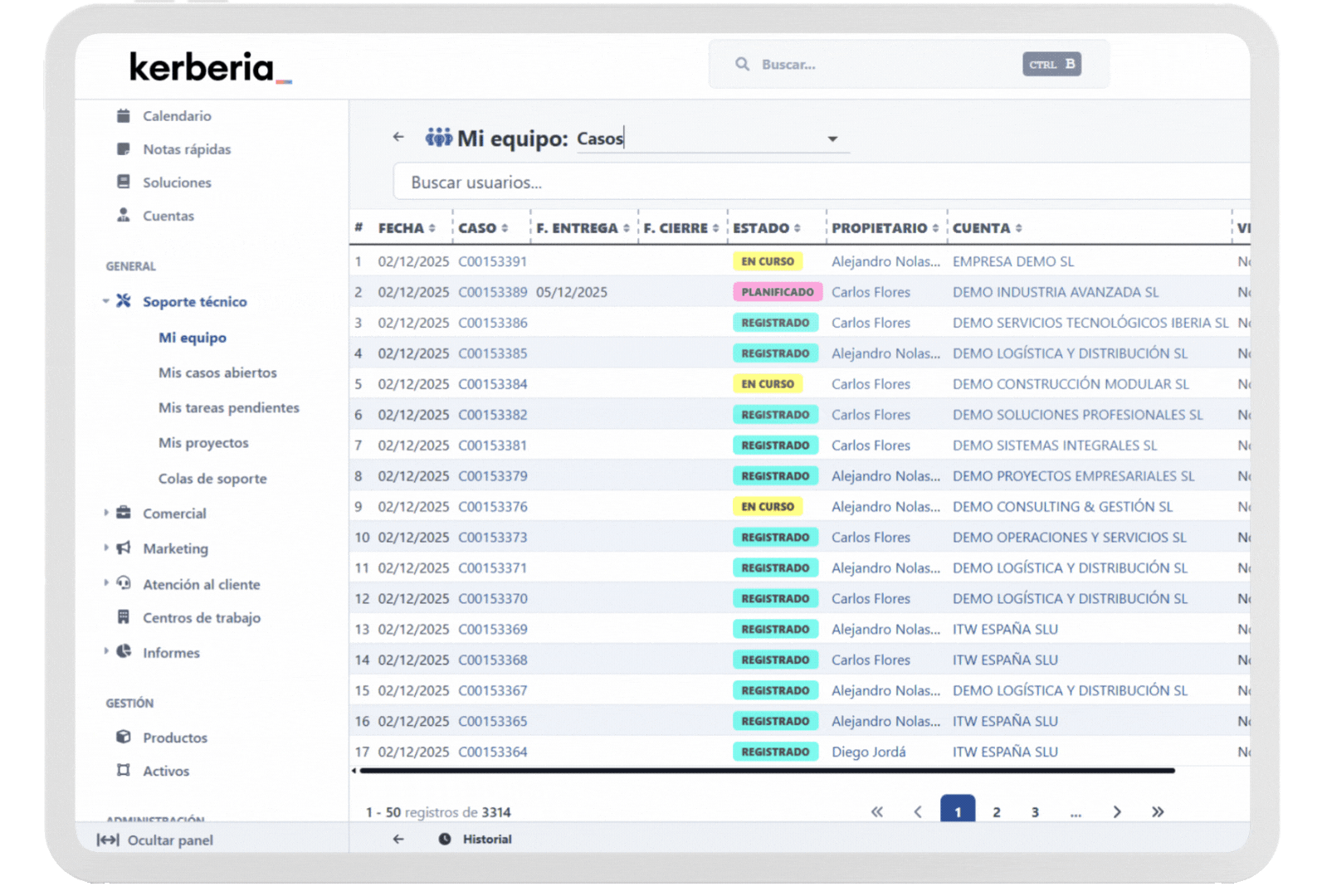Sort by F. CIERRE column
The image size is (1322, 896).
[x=681, y=228]
